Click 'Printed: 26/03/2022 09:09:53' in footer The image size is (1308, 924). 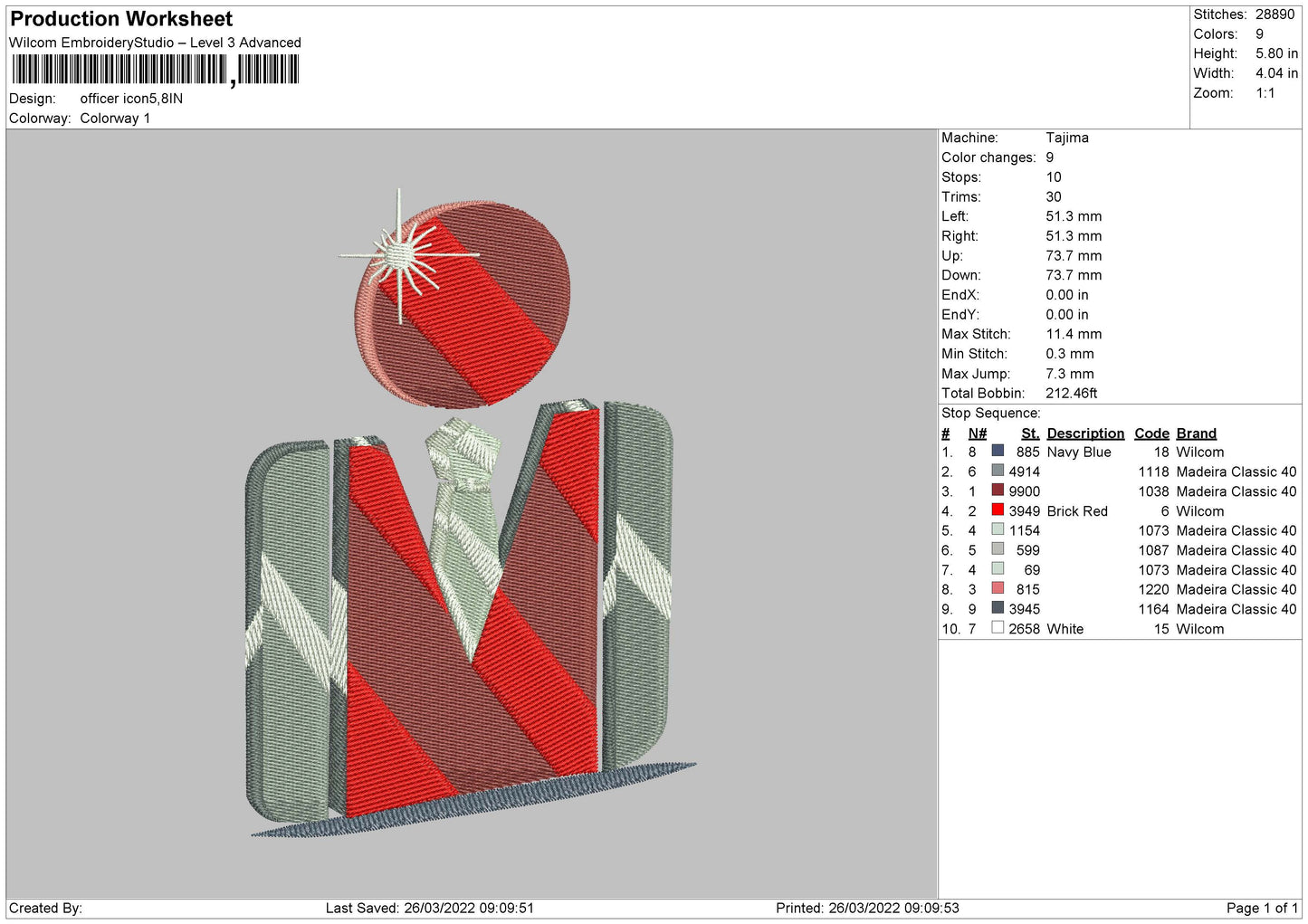click(867, 909)
